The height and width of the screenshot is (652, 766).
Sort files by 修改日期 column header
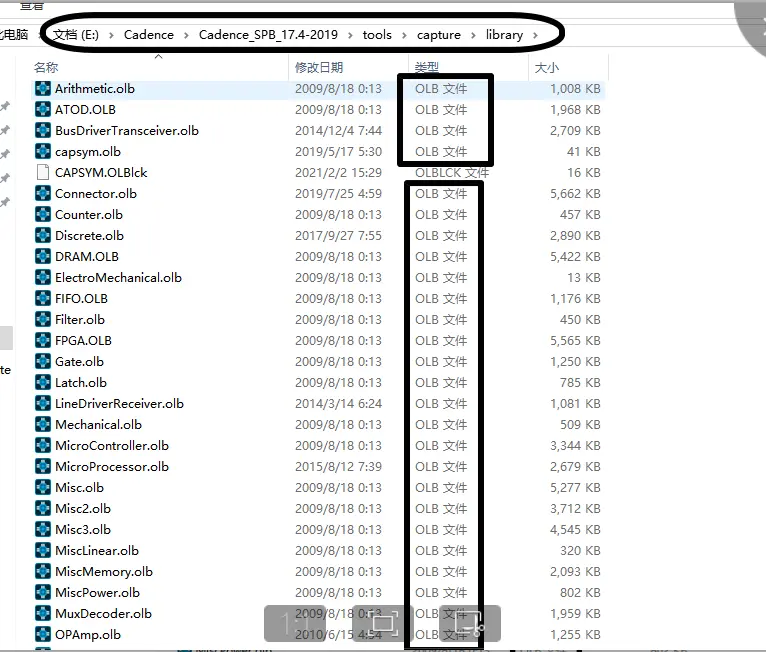(319, 67)
